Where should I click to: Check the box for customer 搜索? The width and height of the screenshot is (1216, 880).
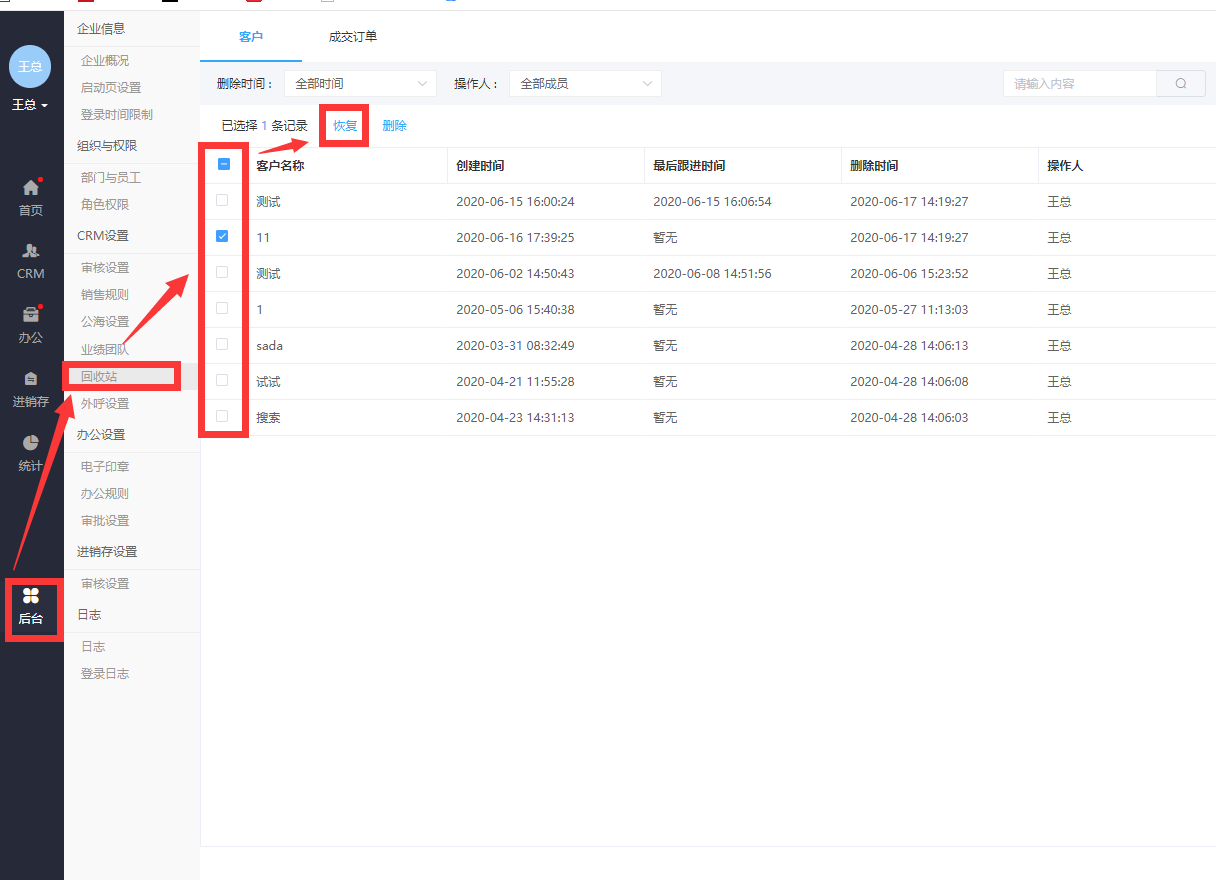(x=222, y=416)
